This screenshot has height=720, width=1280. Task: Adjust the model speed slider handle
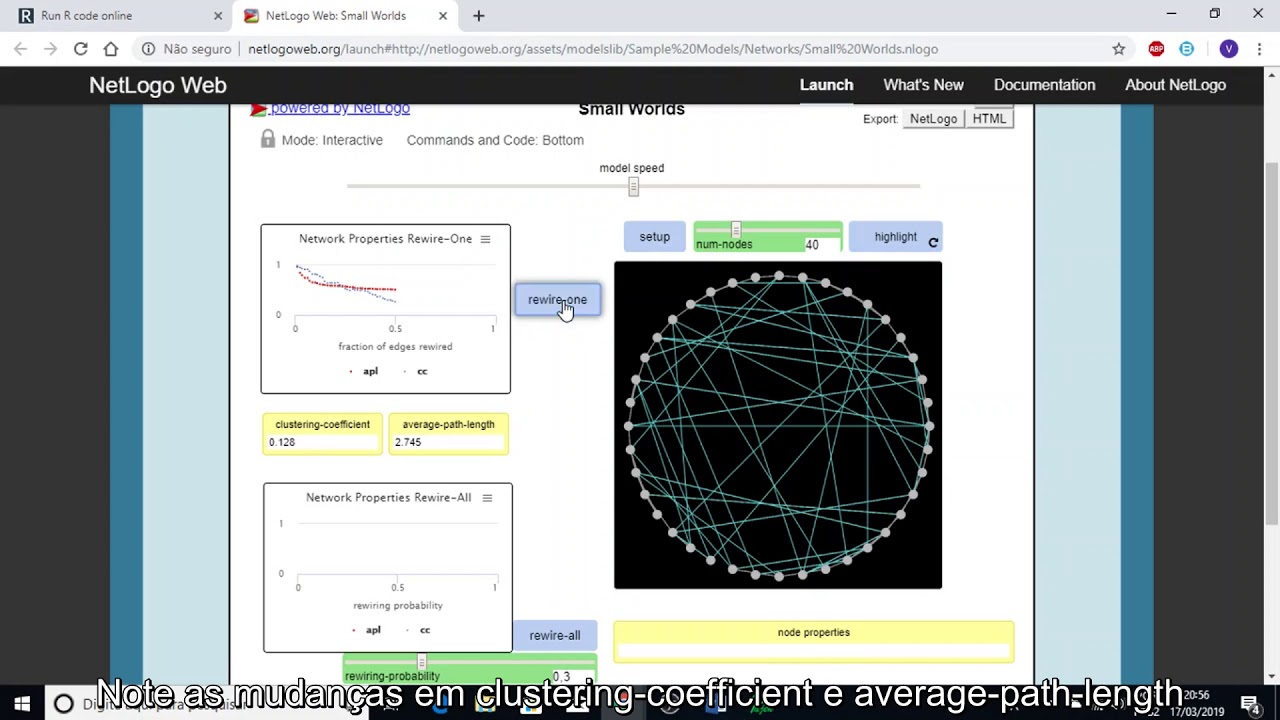point(633,186)
